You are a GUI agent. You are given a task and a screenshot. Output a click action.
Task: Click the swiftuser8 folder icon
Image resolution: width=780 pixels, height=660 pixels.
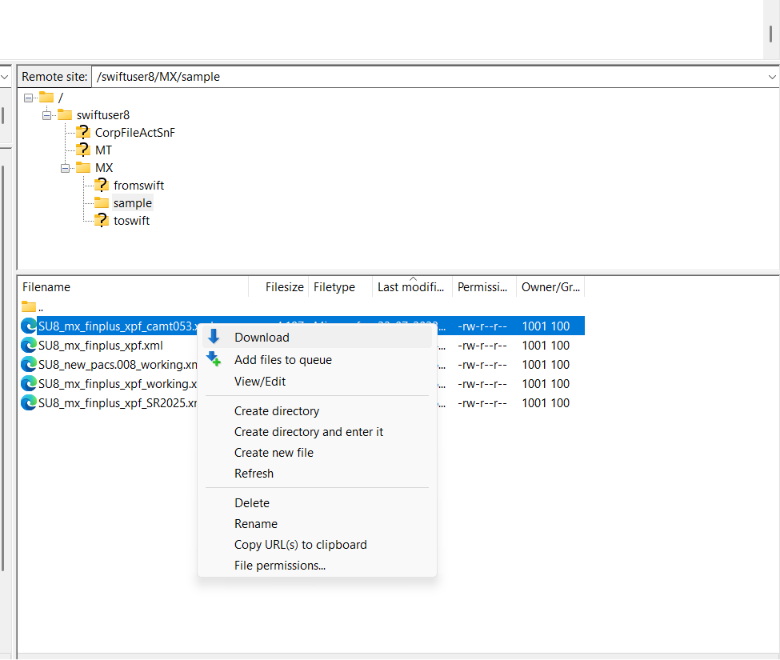point(65,115)
